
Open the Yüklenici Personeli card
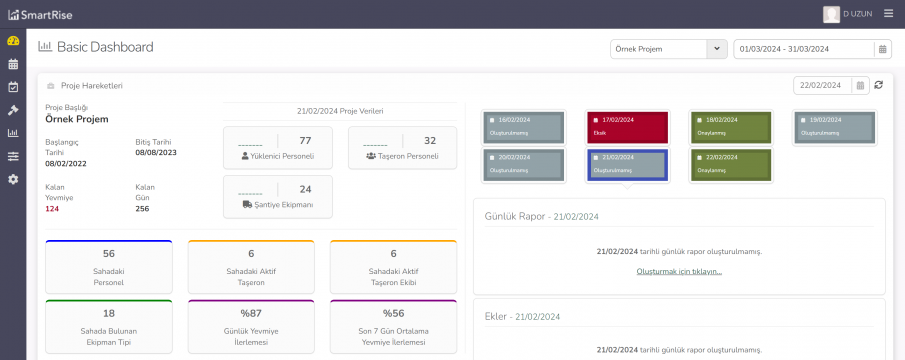tap(278, 148)
